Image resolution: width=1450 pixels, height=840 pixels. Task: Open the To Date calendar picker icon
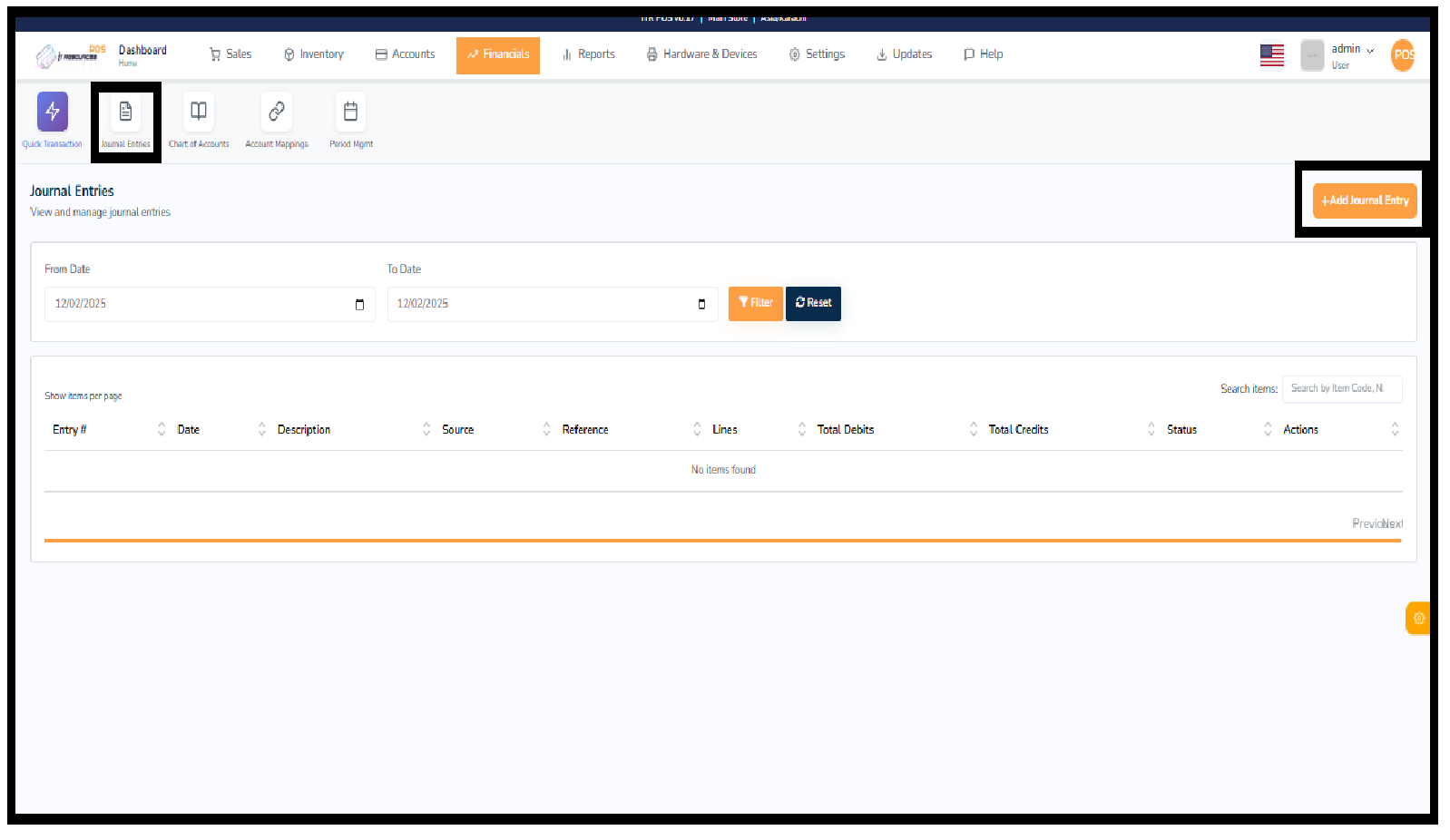click(x=701, y=305)
